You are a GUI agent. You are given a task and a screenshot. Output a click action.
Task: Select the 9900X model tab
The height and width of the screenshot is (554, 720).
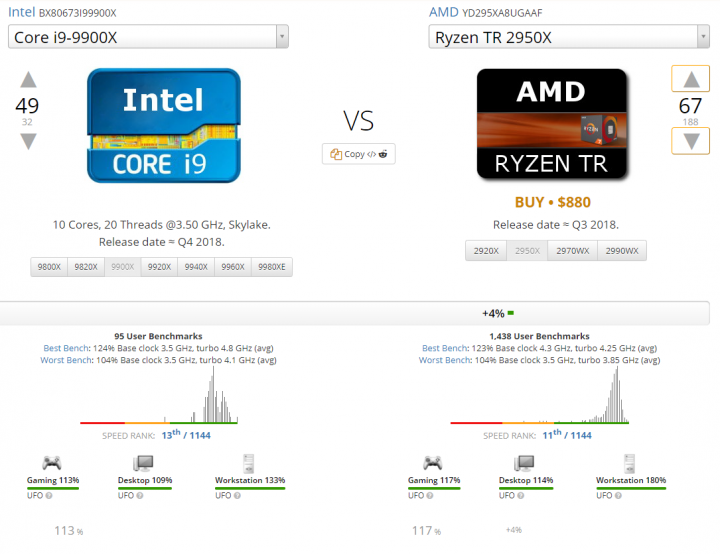pos(123,267)
